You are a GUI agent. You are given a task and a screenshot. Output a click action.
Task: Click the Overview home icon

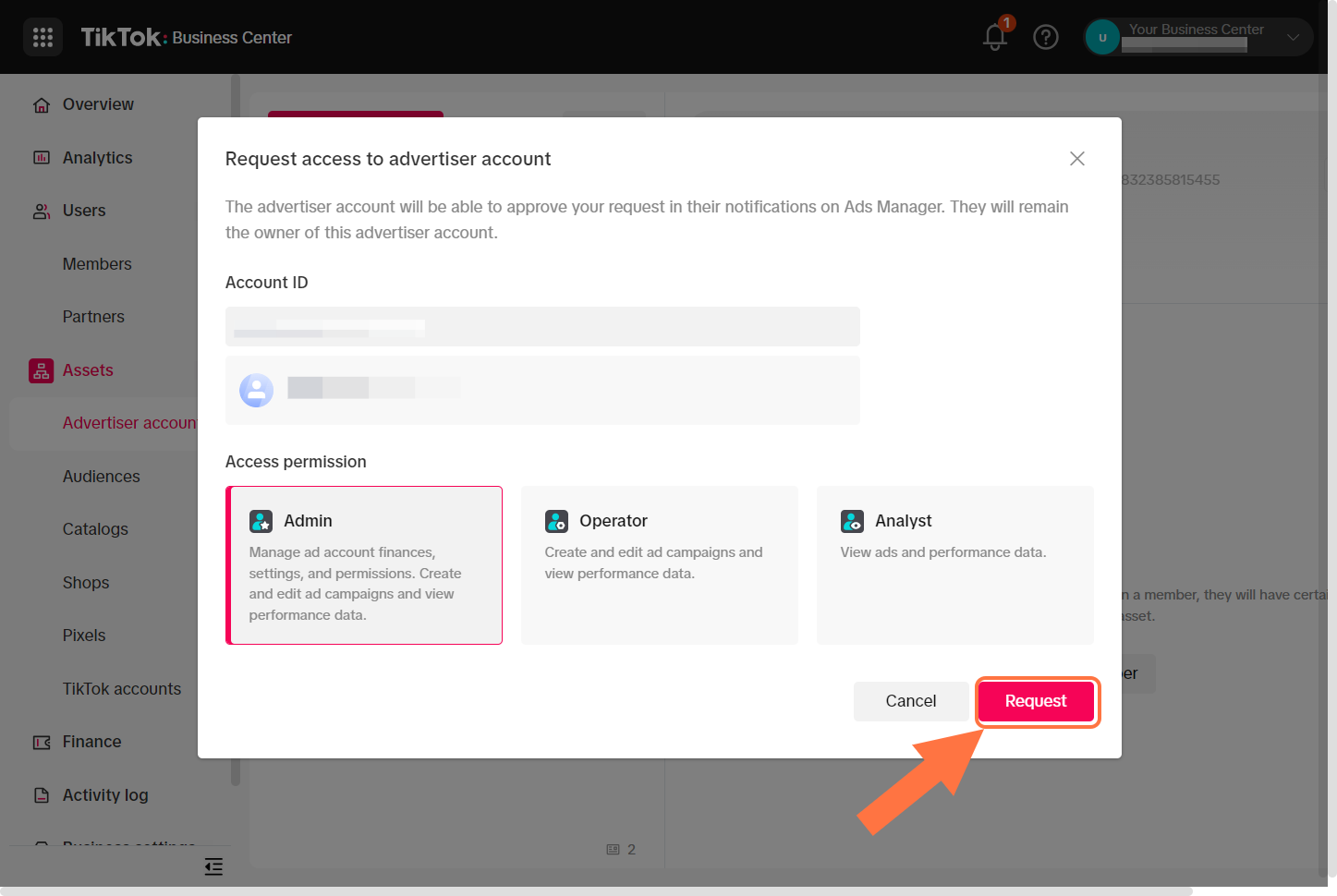42,105
